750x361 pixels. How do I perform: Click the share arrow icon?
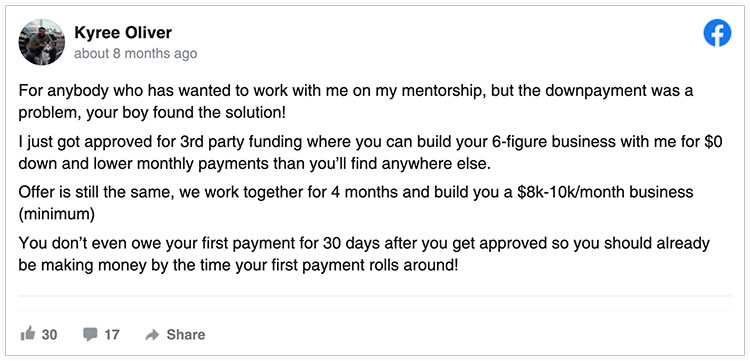(x=152, y=335)
